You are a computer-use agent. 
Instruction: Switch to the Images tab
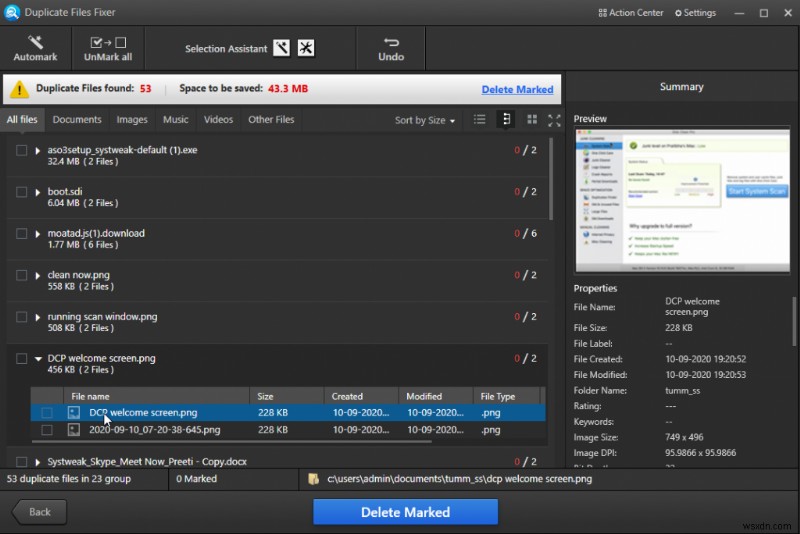point(132,119)
